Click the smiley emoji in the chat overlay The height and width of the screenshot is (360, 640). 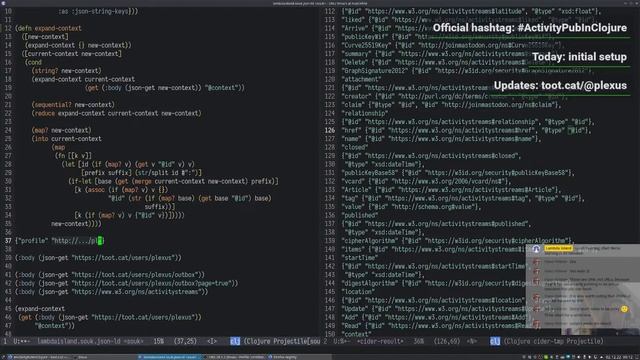click(x=624, y=309)
